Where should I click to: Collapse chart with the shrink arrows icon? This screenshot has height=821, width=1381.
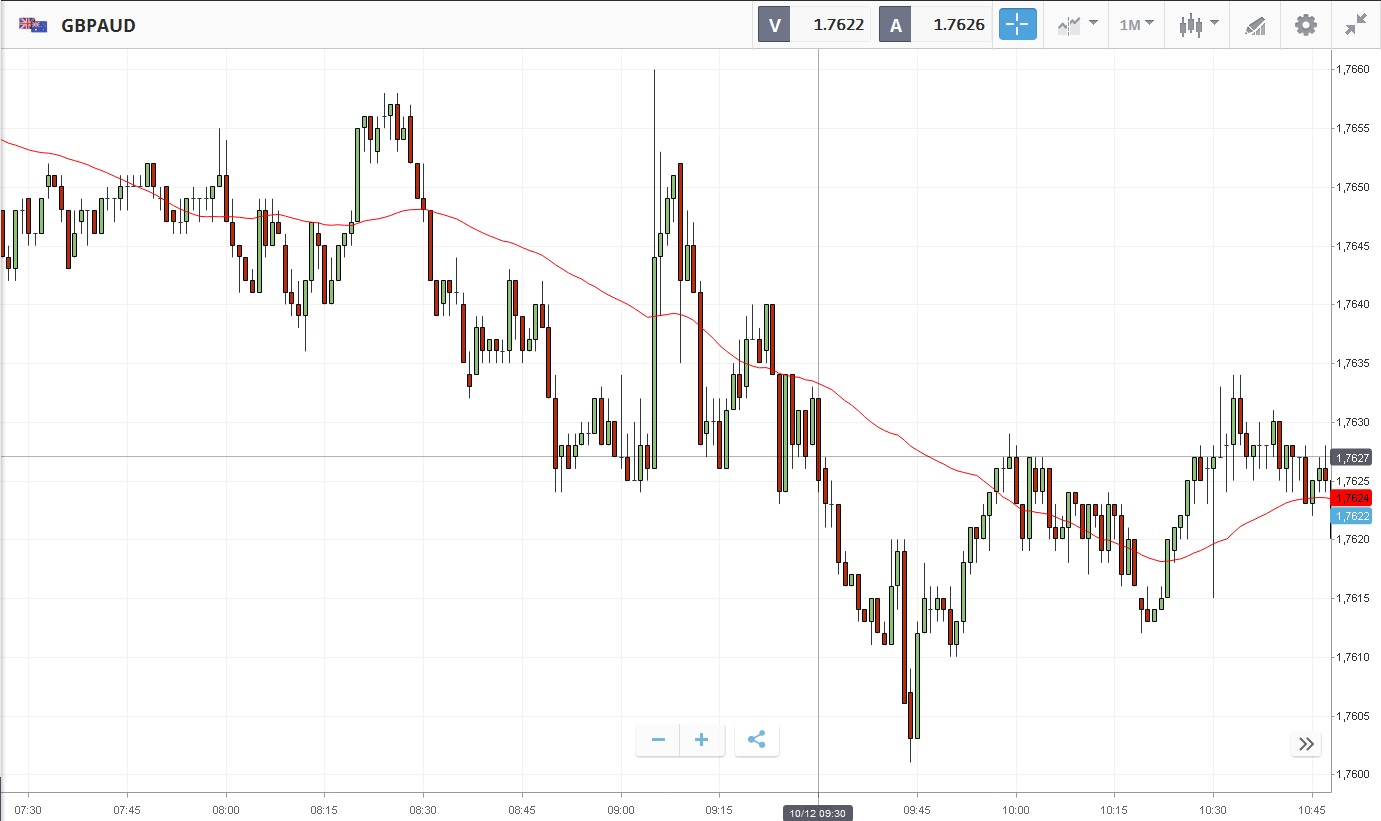(1355, 25)
